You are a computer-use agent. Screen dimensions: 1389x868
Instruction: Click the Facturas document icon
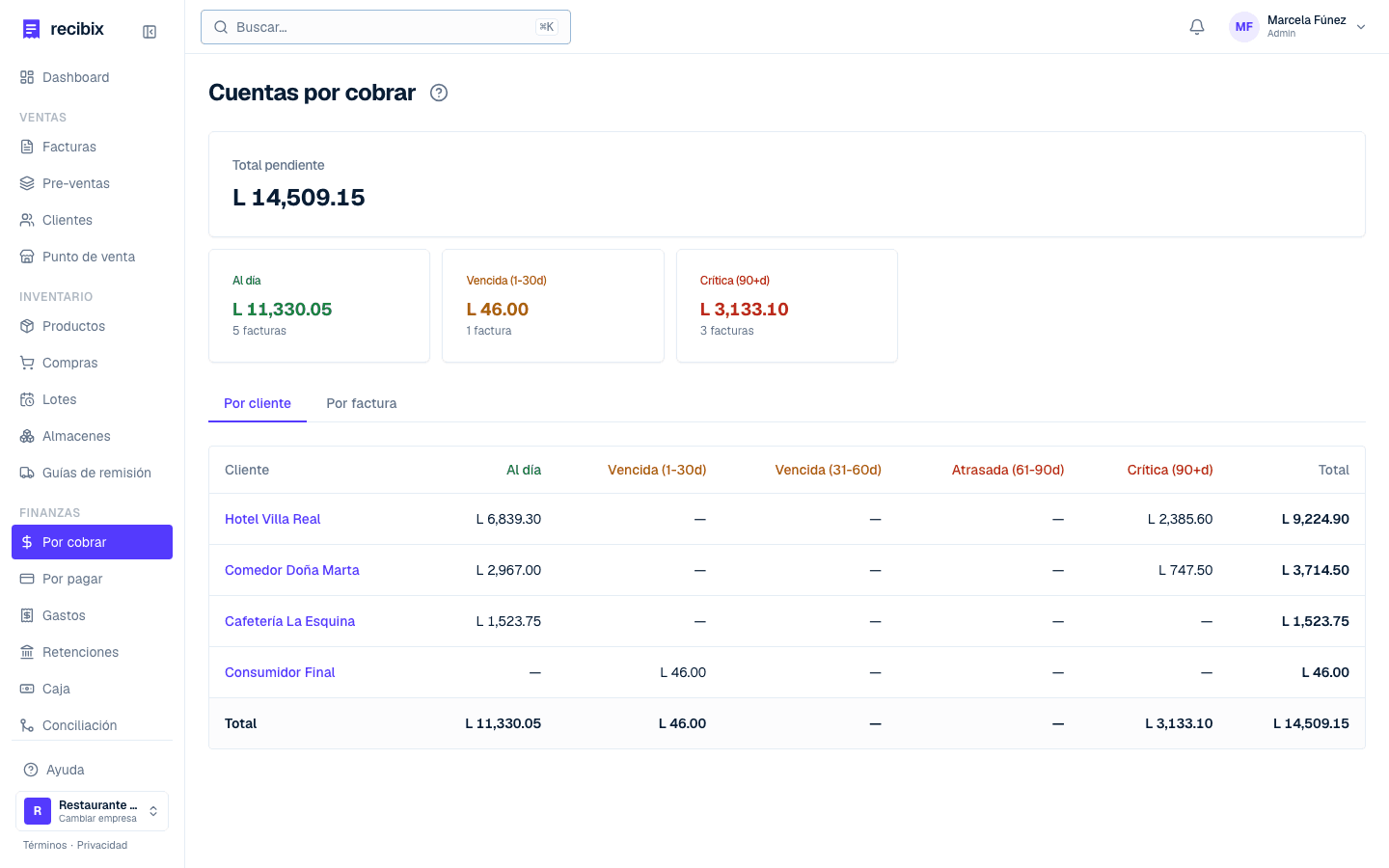(27, 147)
